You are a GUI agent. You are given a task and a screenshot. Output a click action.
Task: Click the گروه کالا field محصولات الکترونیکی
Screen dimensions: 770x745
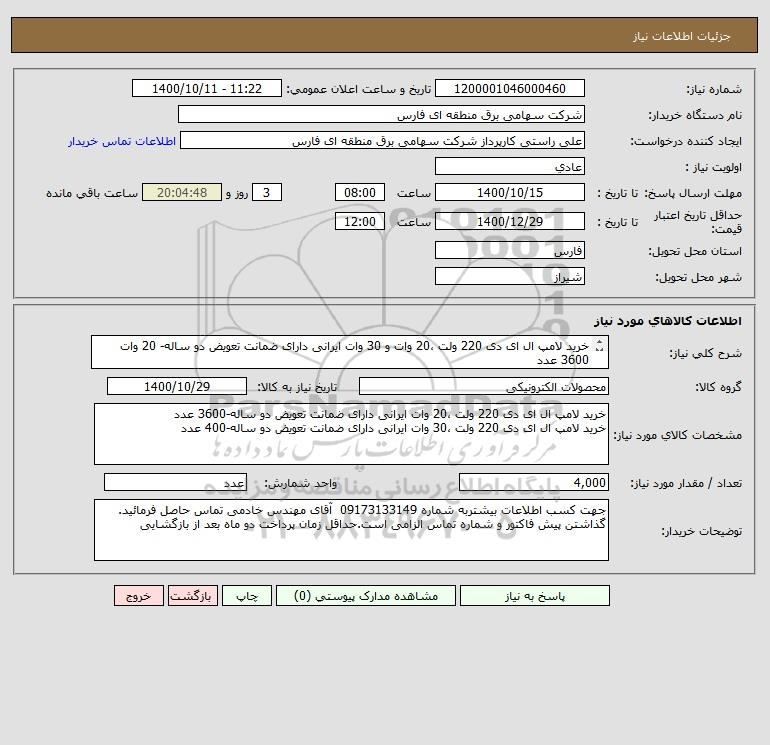tap(484, 386)
